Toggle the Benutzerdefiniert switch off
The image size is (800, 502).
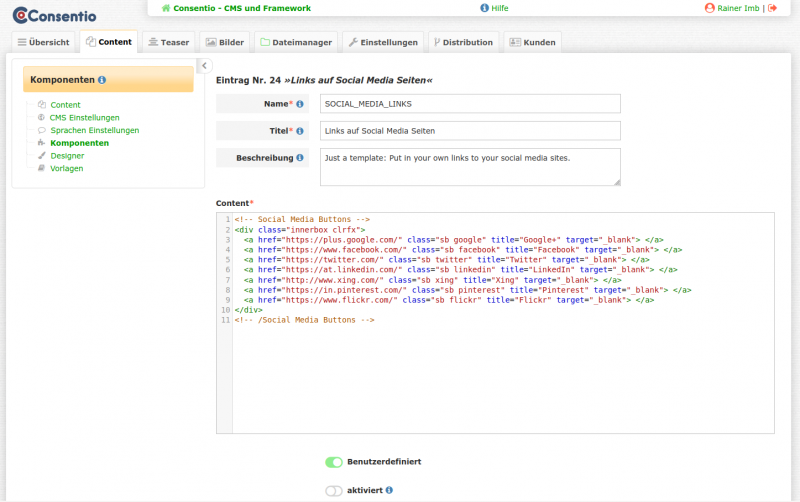pos(334,462)
